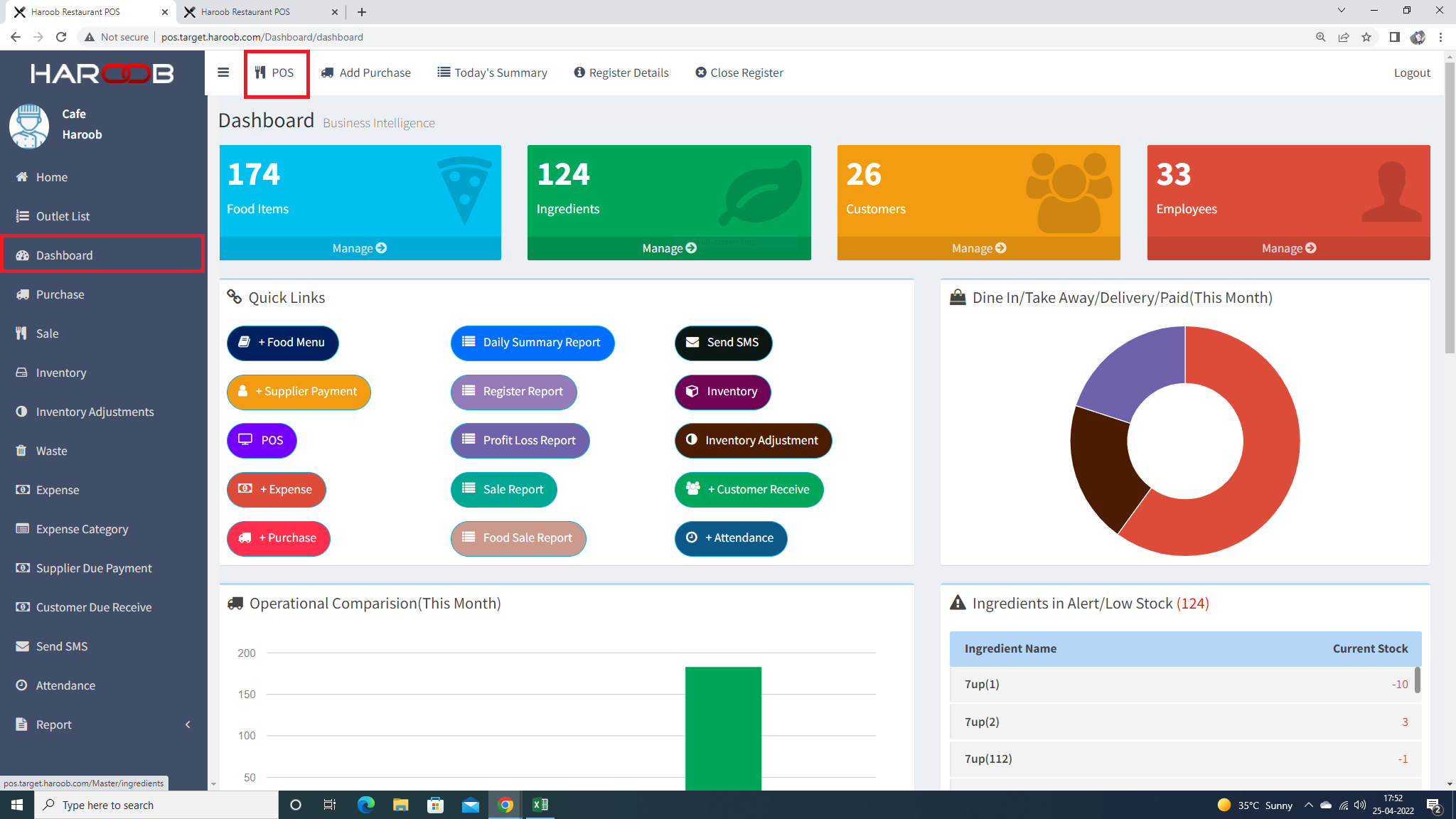The height and width of the screenshot is (819, 1456).
Task: Click the green bar in Operational Comparison chart
Action: tap(723, 728)
